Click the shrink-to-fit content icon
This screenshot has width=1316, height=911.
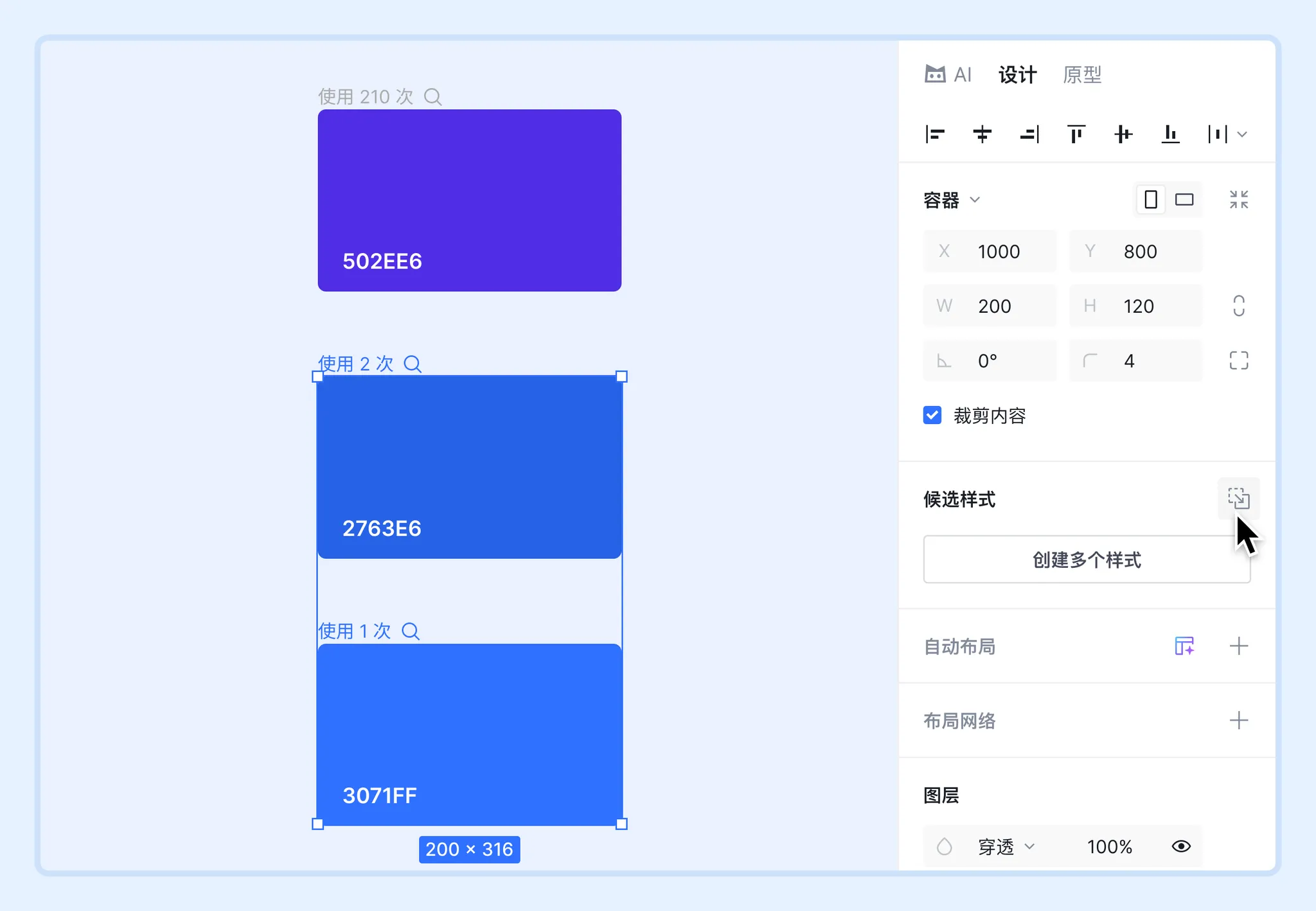click(x=1239, y=200)
